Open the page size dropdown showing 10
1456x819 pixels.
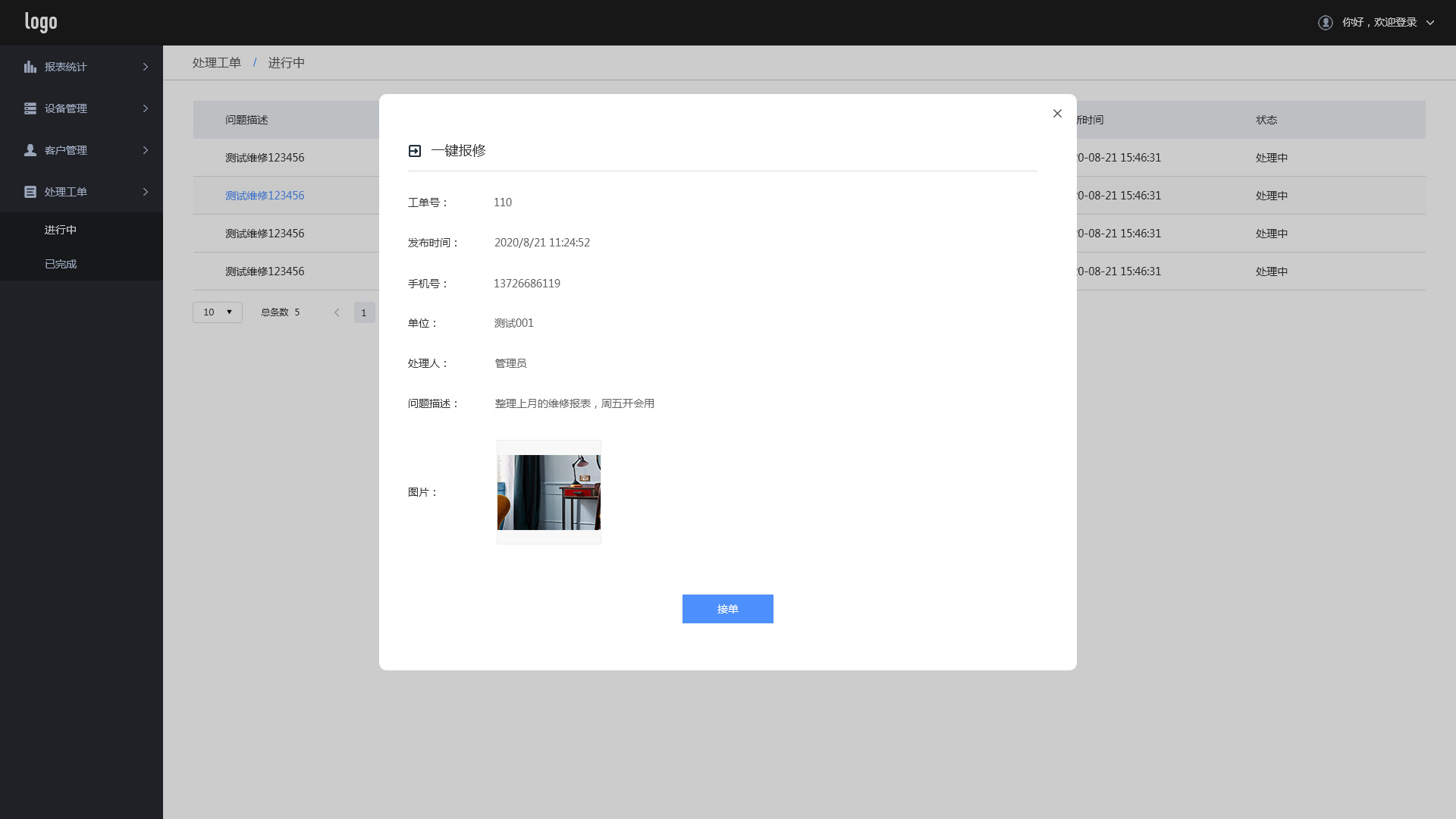(x=218, y=312)
